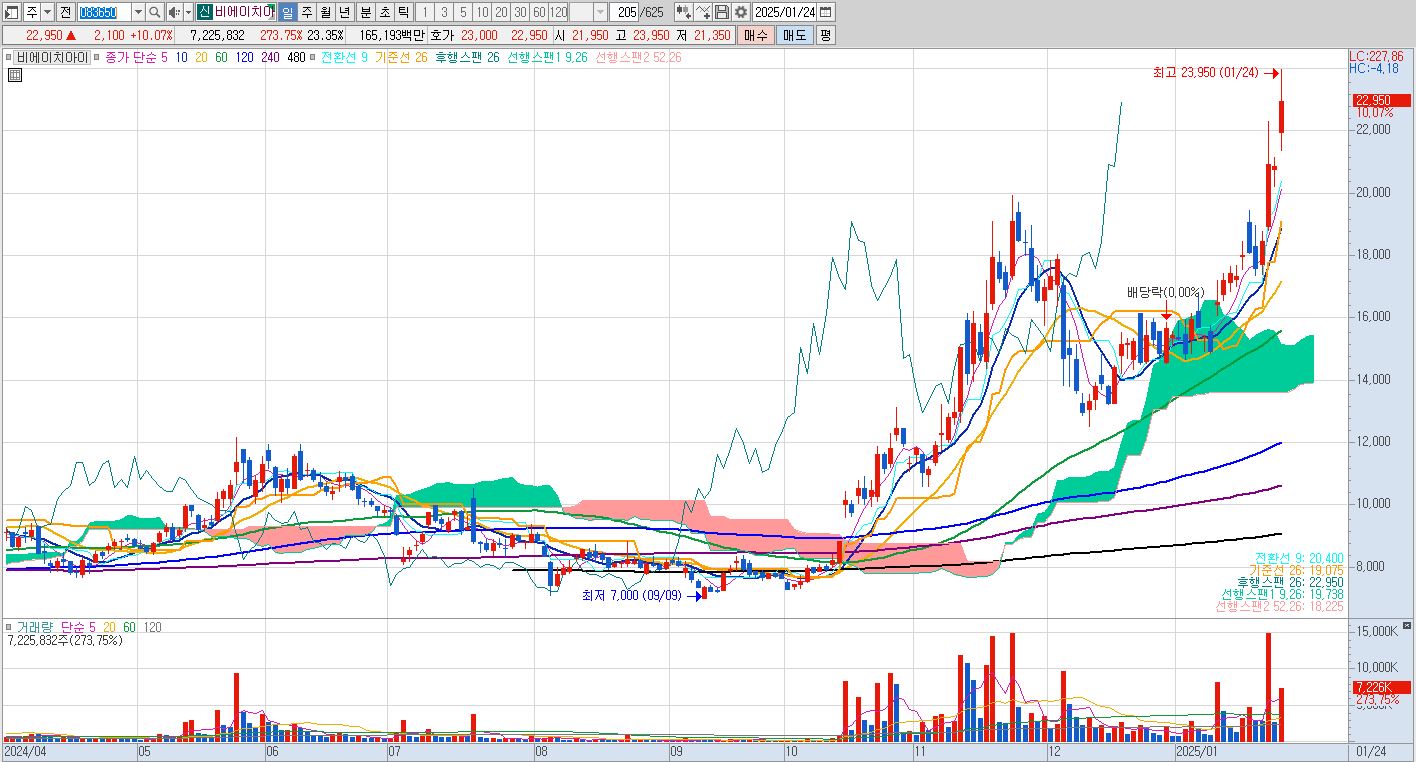Click the speaker sound icon in toolbar

pos(173,12)
